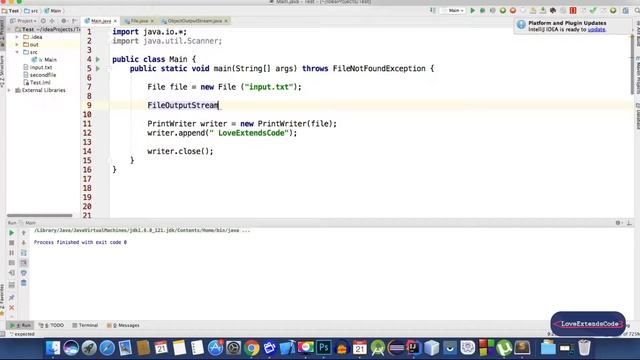640x360 pixels.
Task: Expand the out folder
Action: coord(17,44)
